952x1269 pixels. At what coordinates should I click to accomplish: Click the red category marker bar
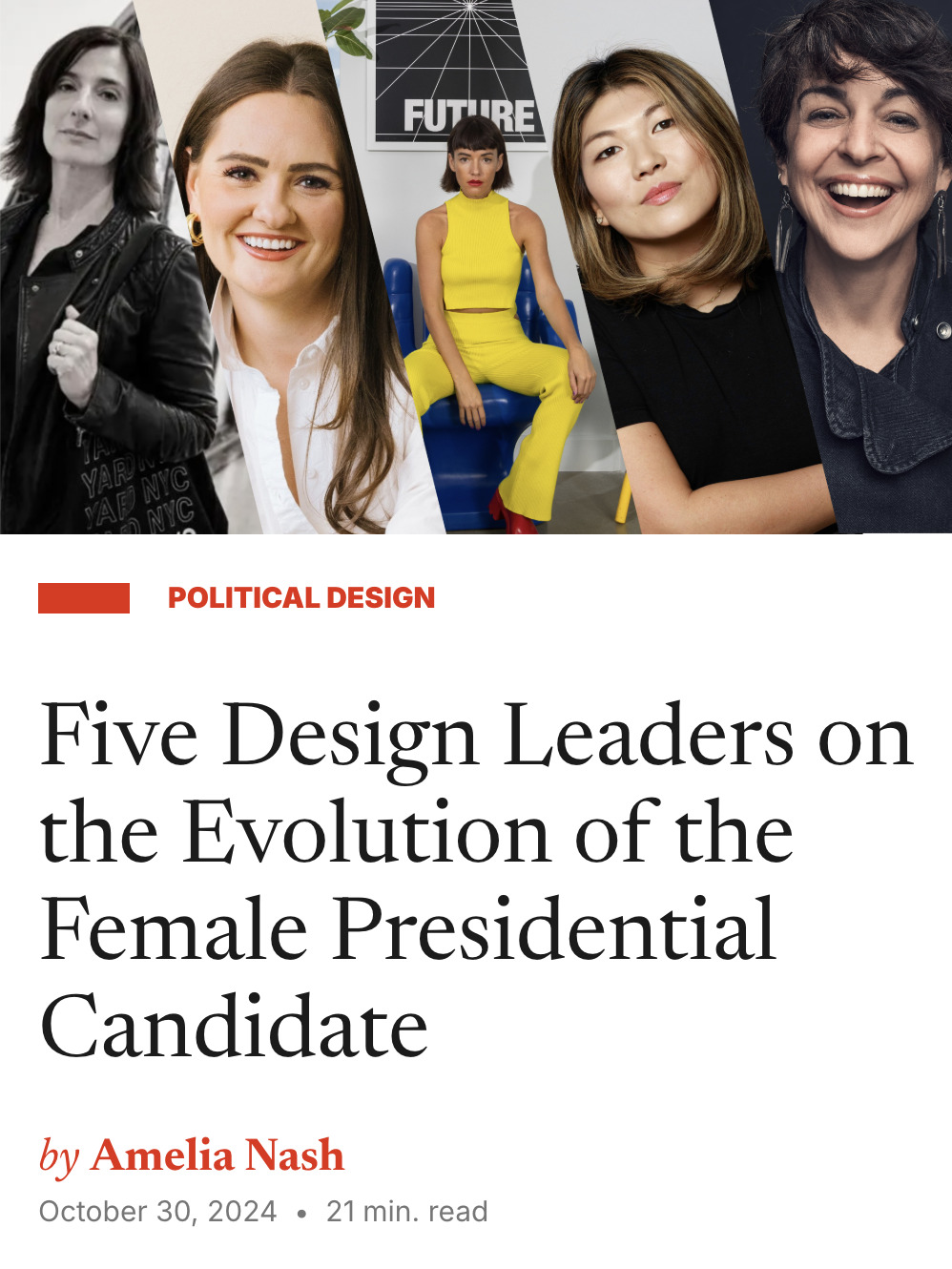(84, 598)
